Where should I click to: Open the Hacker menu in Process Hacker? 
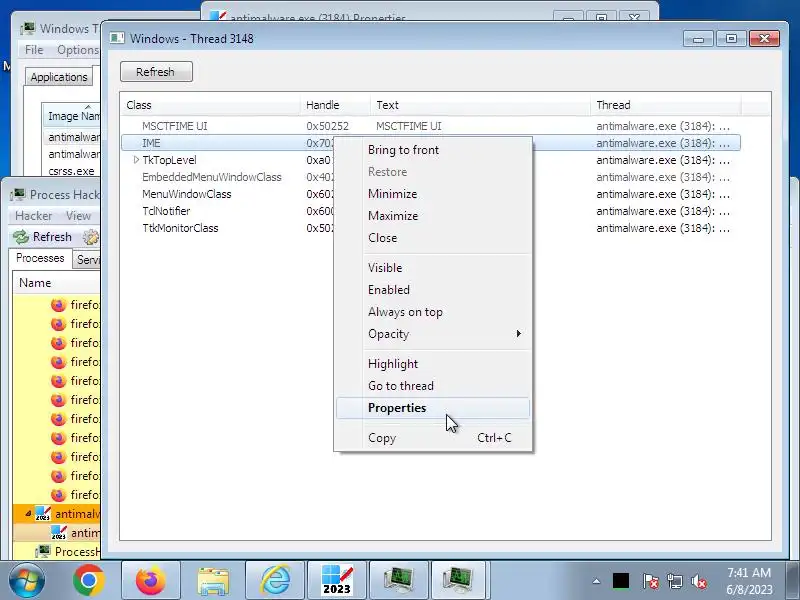pyautogui.click(x=34, y=216)
